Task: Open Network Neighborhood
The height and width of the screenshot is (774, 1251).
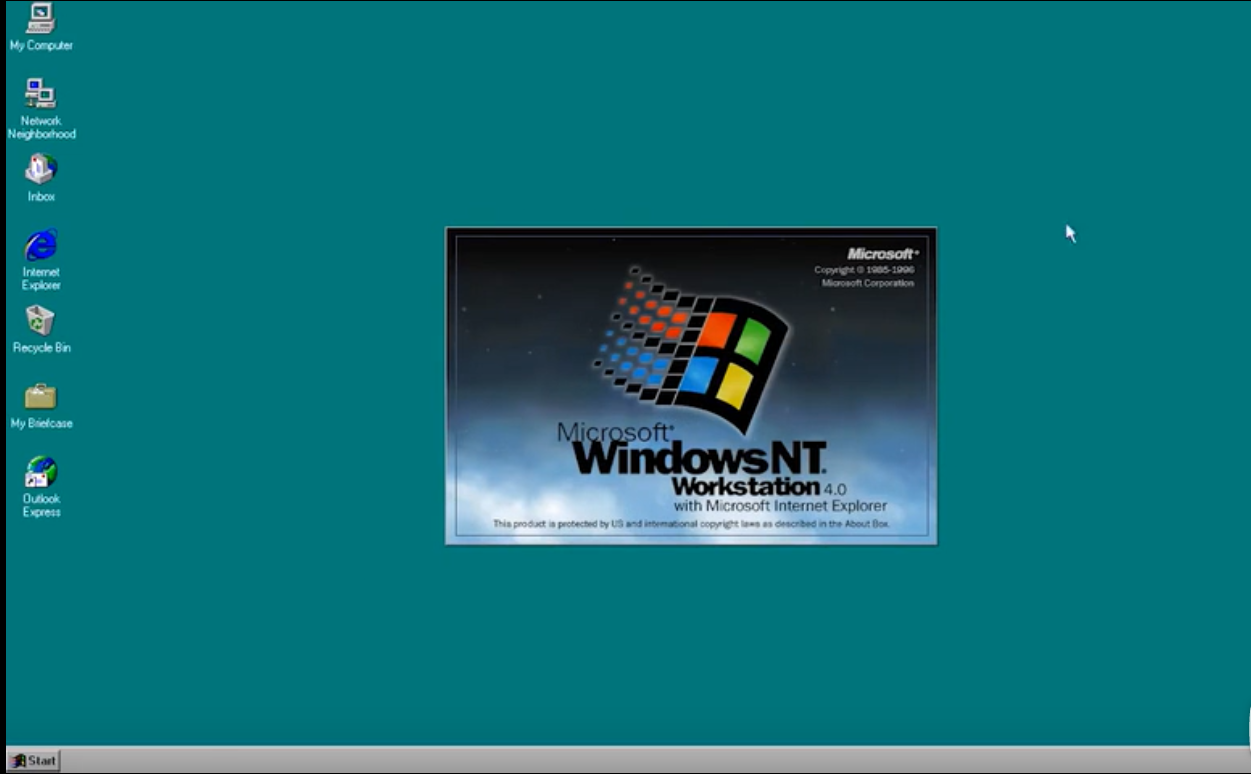Action: tap(40, 95)
